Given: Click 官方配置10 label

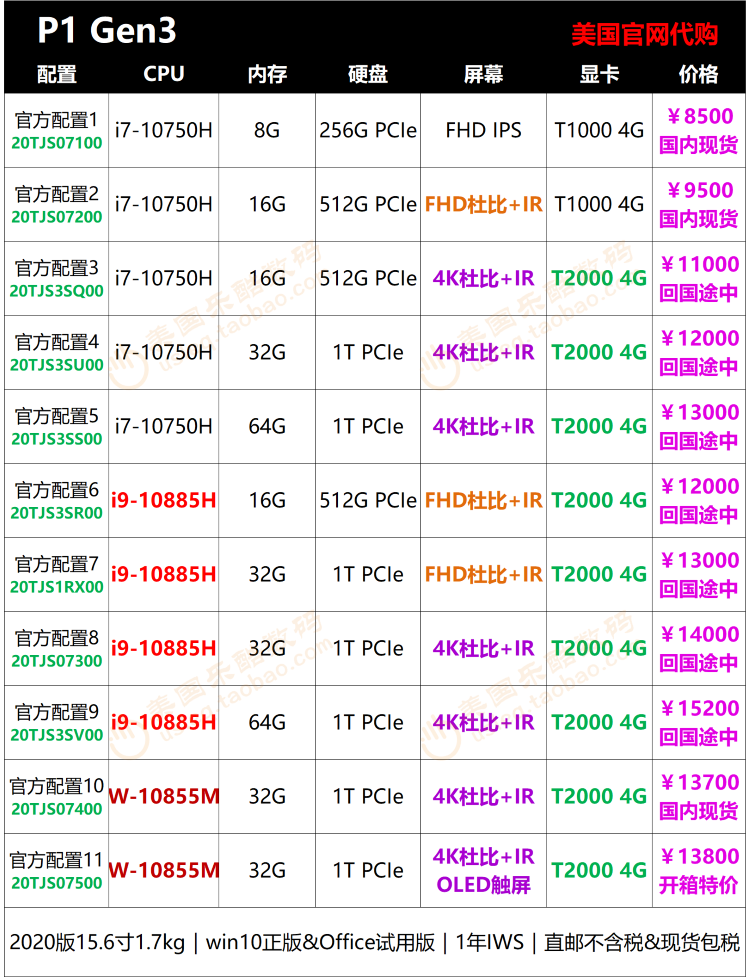Looking at the screenshot, I should point(57,786).
